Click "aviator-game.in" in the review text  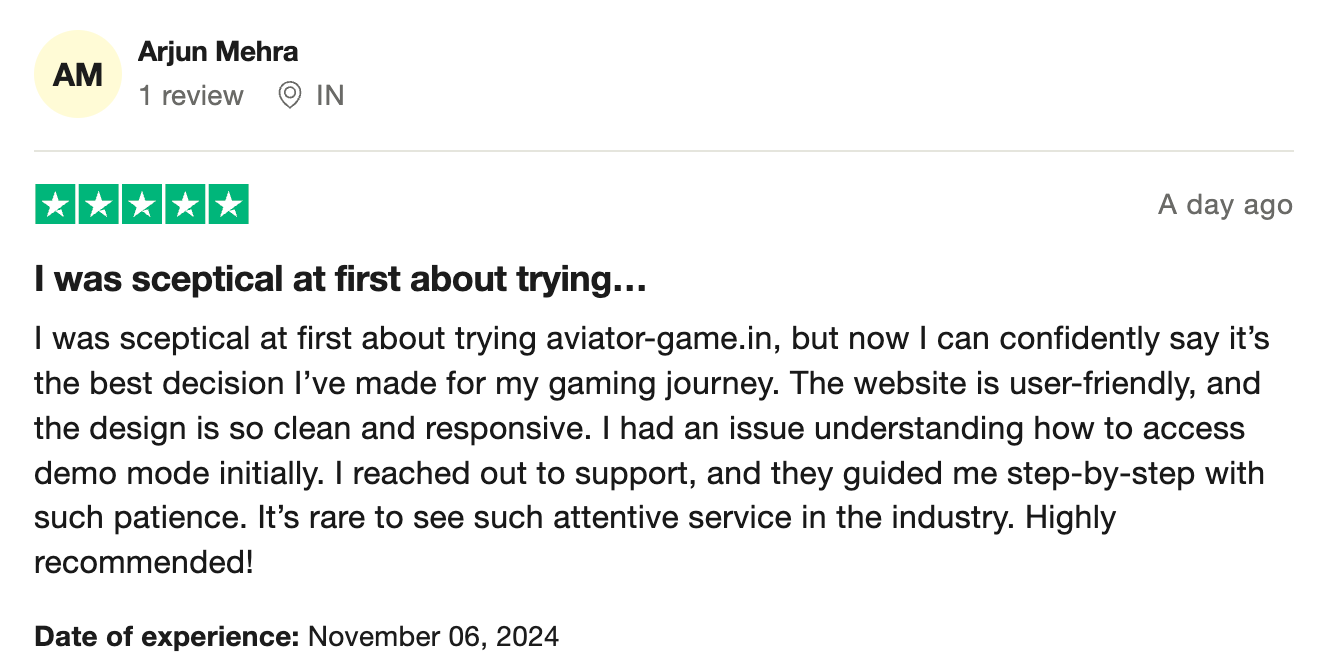(x=665, y=339)
